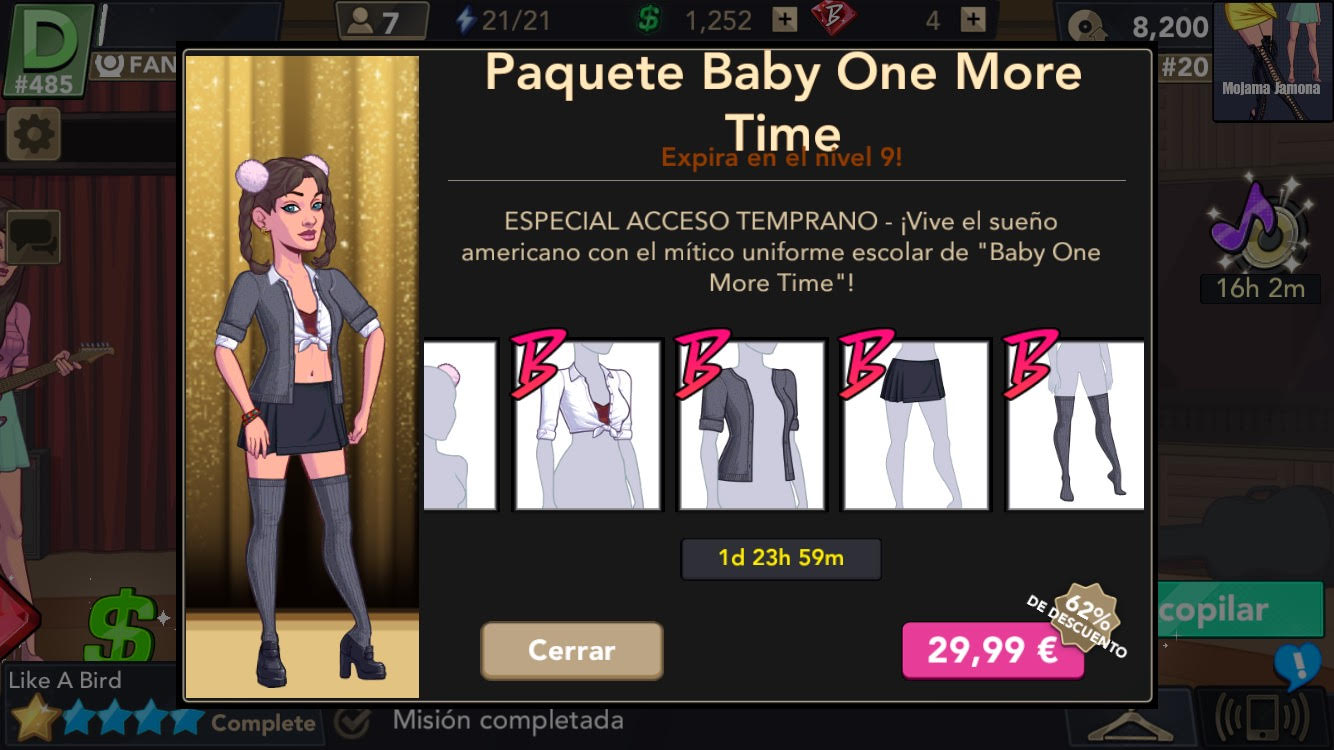Image resolution: width=1334 pixels, height=750 pixels.
Task: Tap the plus next to gems count
Action: coord(972,19)
